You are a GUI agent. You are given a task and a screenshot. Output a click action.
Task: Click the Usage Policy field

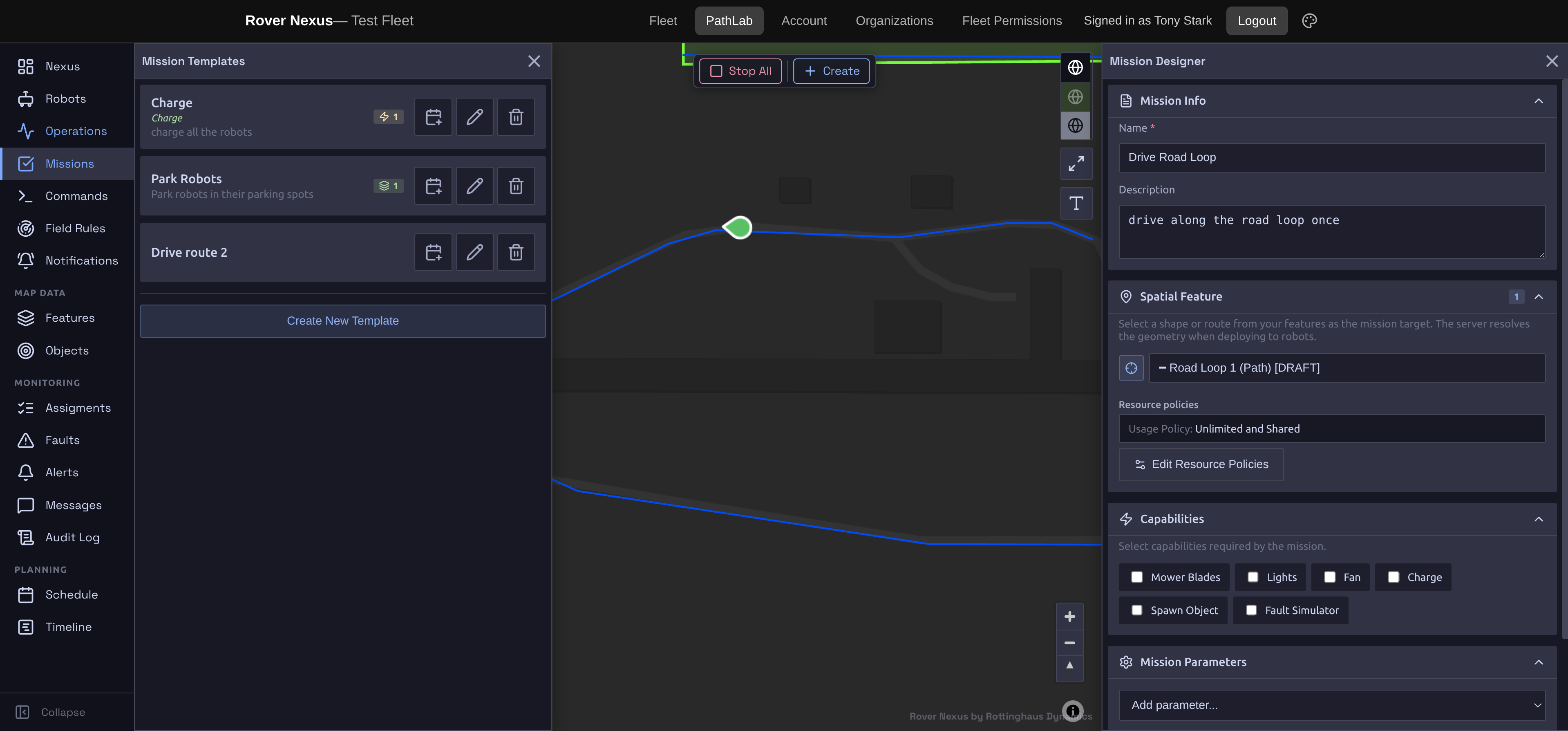pos(1332,429)
